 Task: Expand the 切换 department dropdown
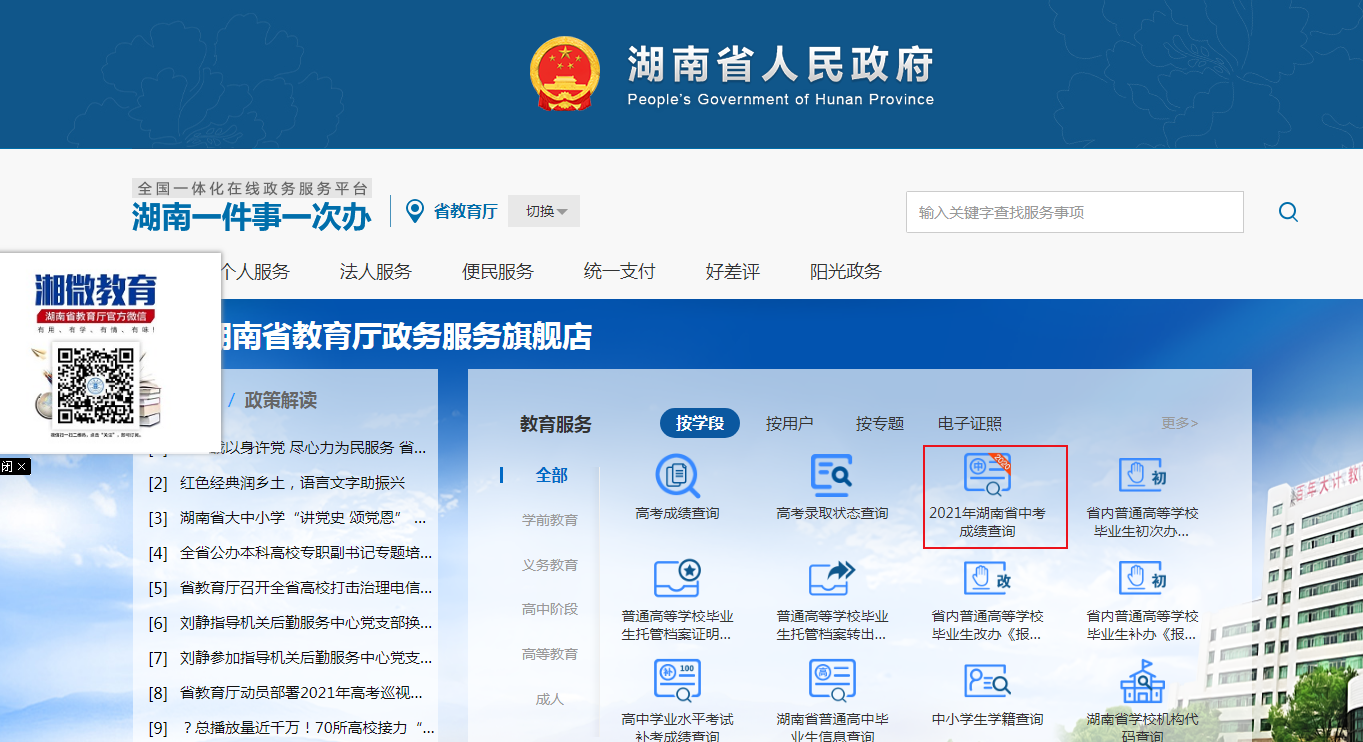click(x=545, y=211)
